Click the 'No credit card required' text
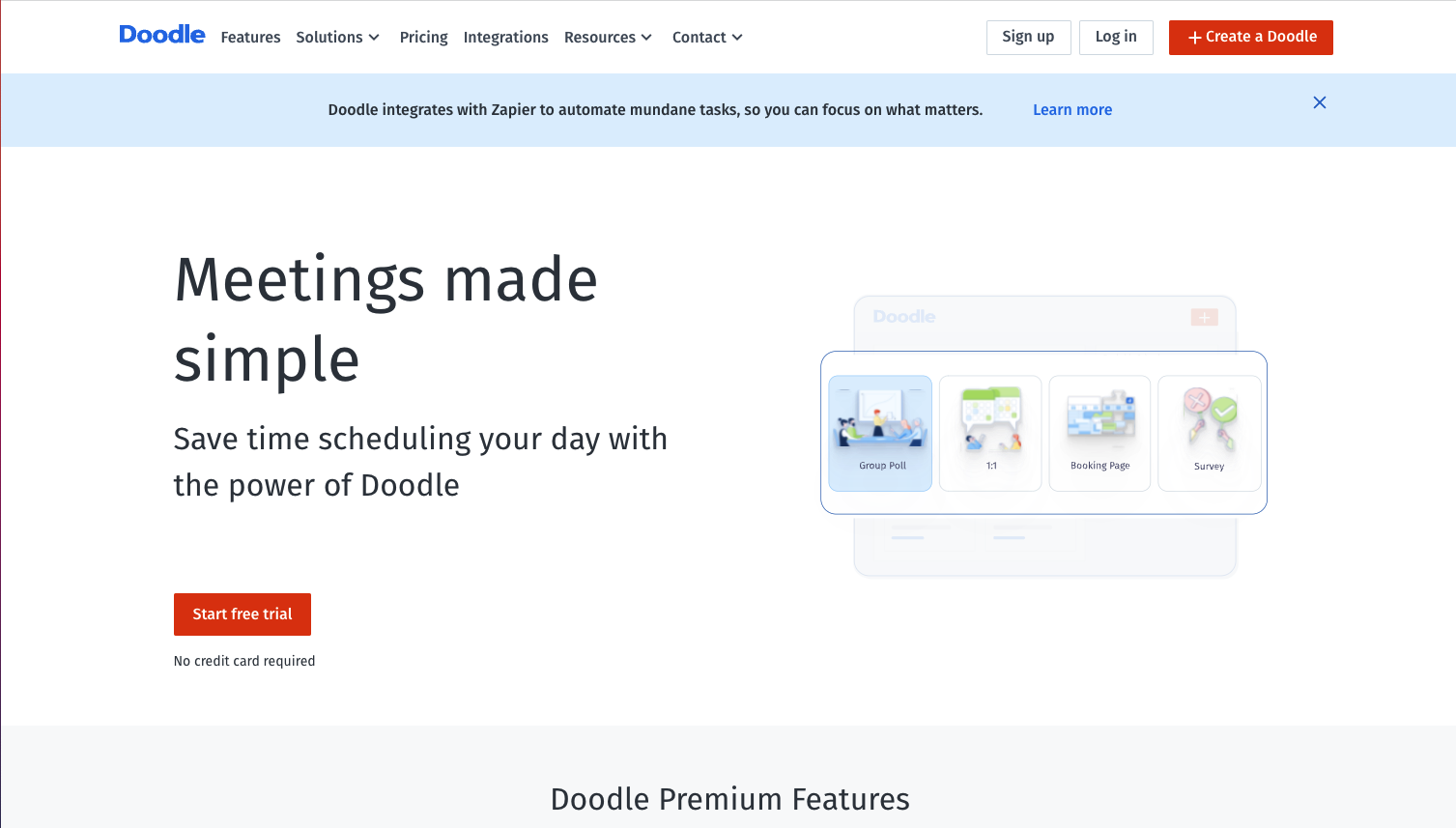This screenshot has height=828, width=1456. point(244,661)
